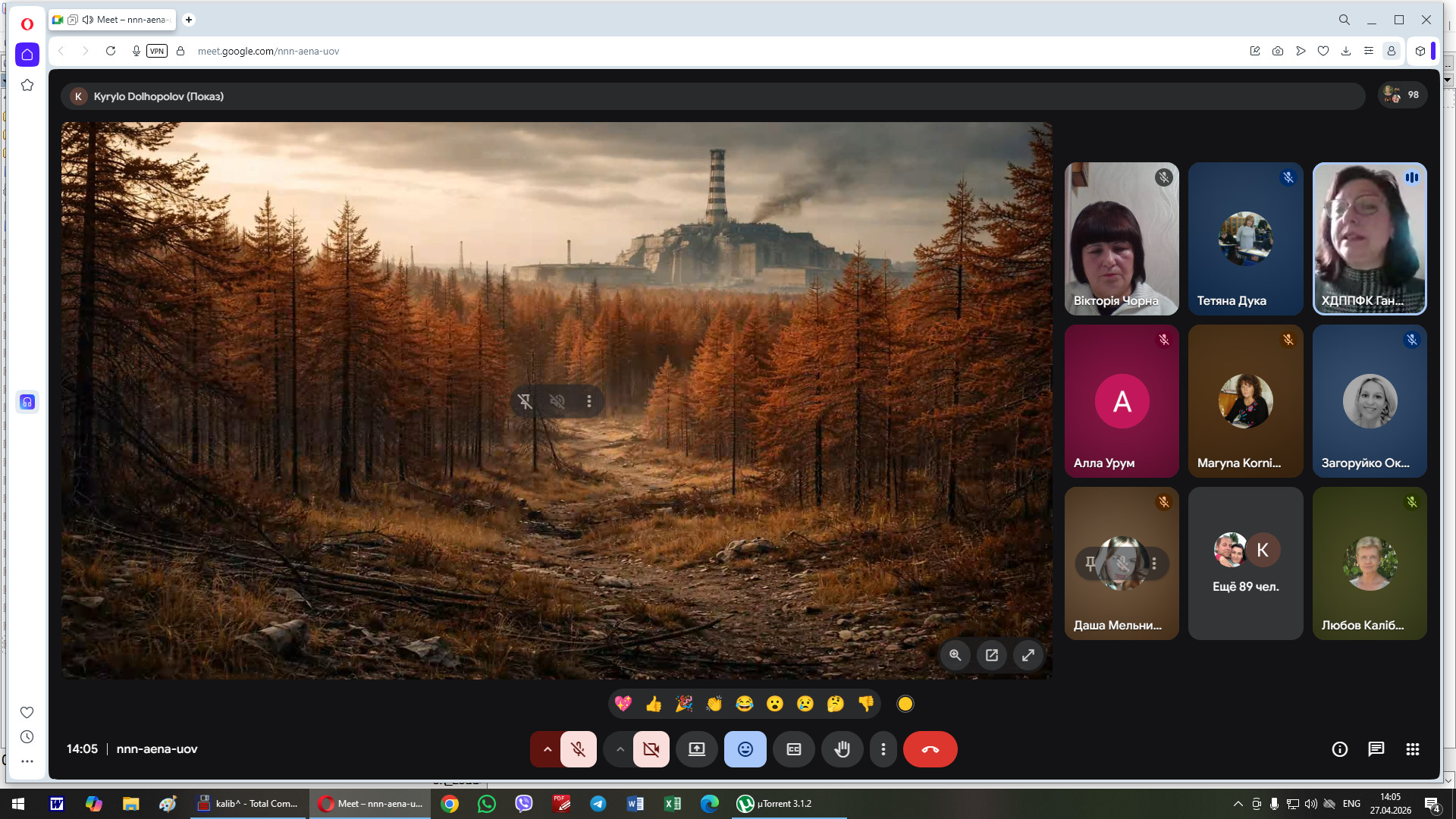The width and height of the screenshot is (1456, 819).
Task: Leave the call with red button
Action: (930, 749)
